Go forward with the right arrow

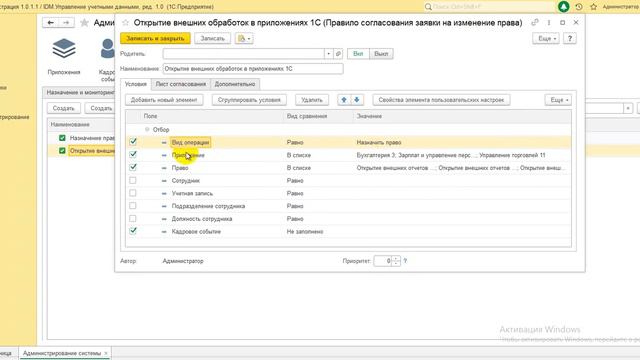tap(66, 23)
